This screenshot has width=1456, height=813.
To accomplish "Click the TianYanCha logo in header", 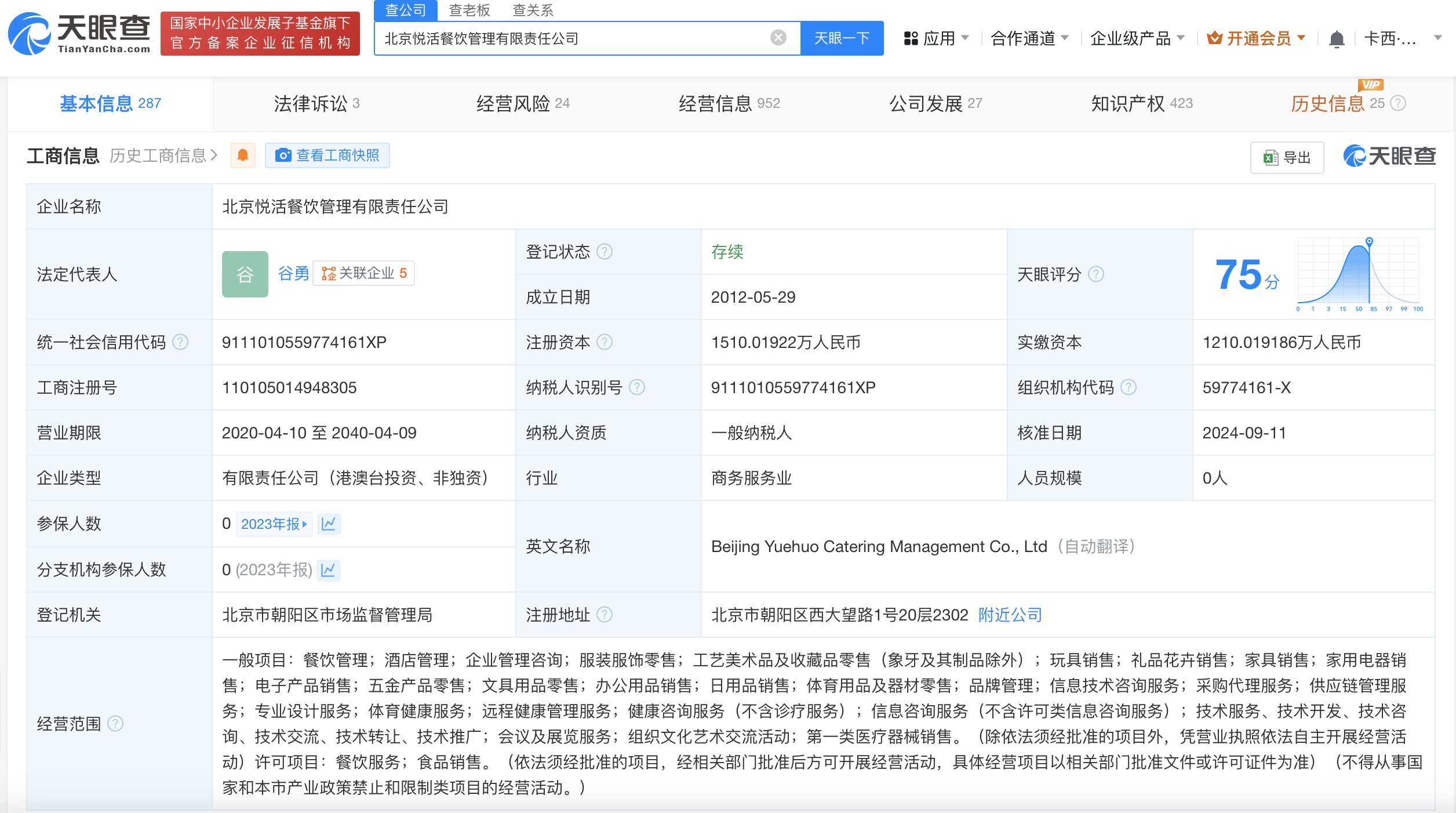I will (79, 34).
